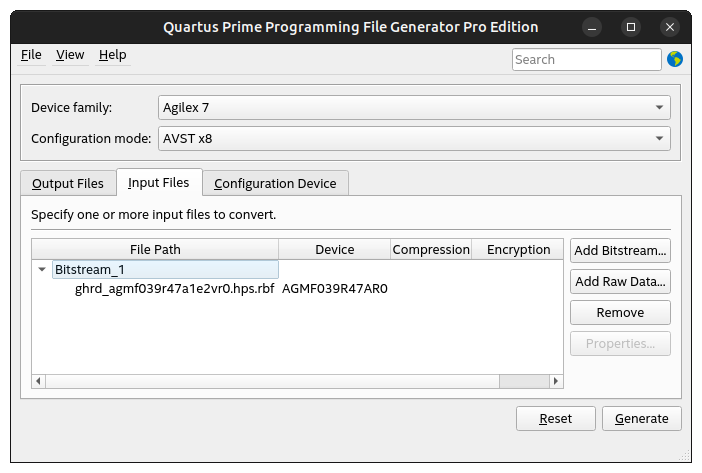Click the File Path column header
702x473 pixels.
155,250
